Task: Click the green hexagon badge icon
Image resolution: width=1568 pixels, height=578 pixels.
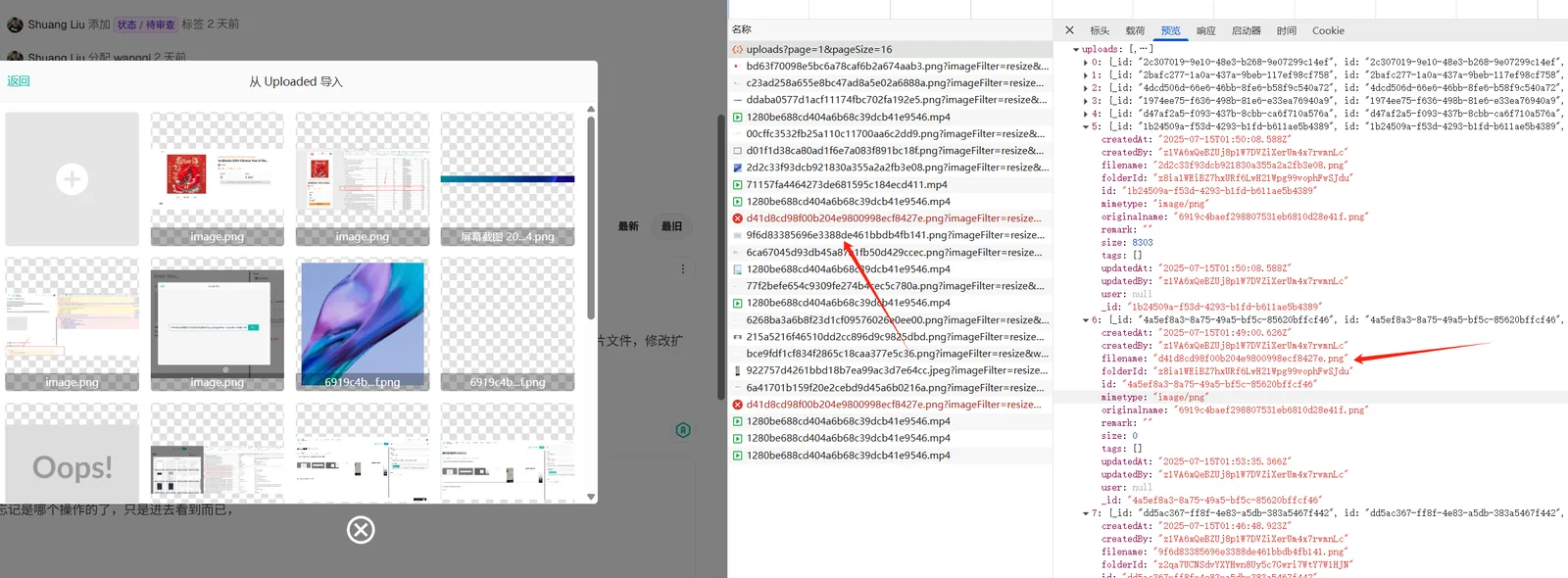Action: pos(683,430)
